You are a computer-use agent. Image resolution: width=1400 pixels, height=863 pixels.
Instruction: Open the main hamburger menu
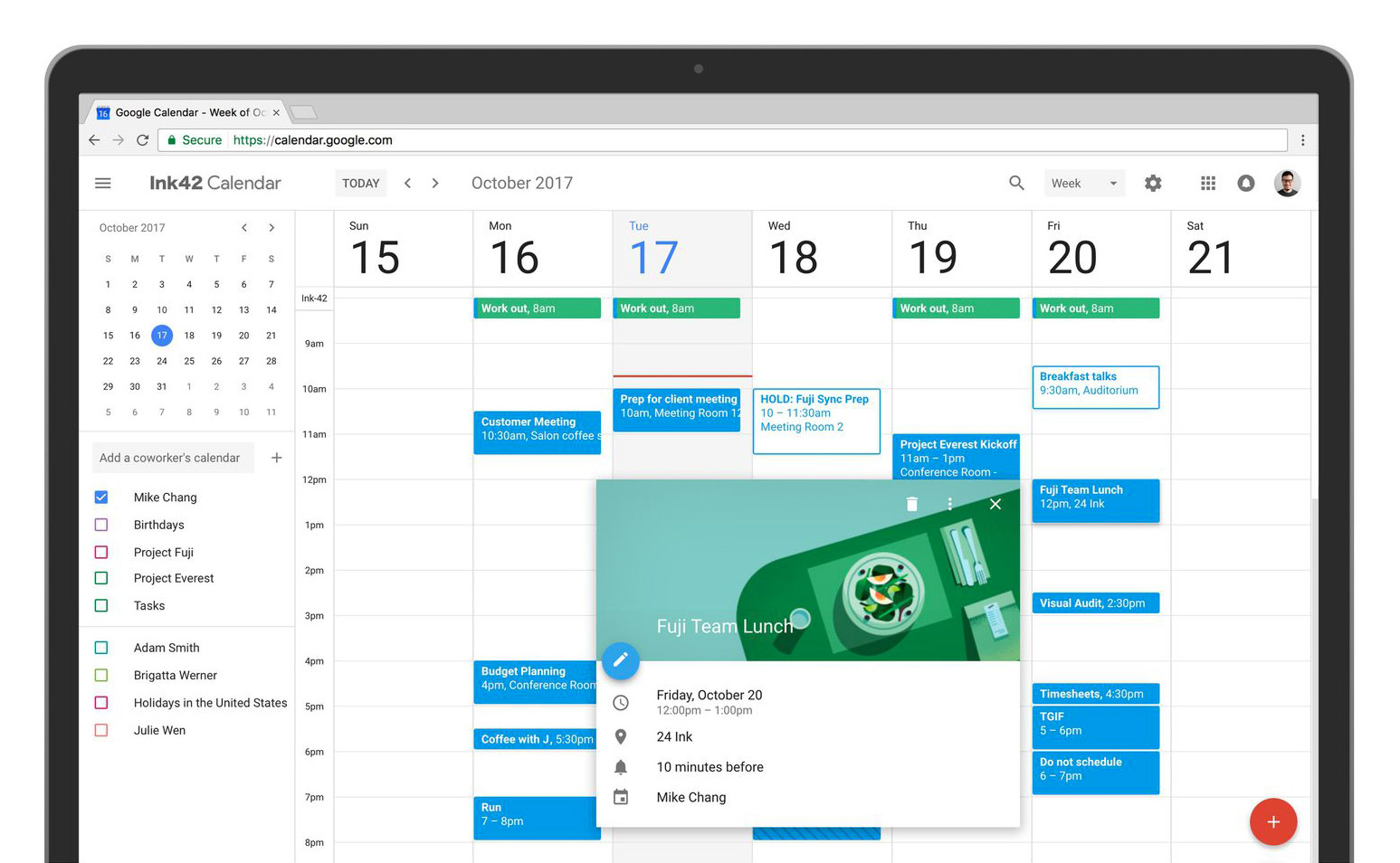pos(103,183)
